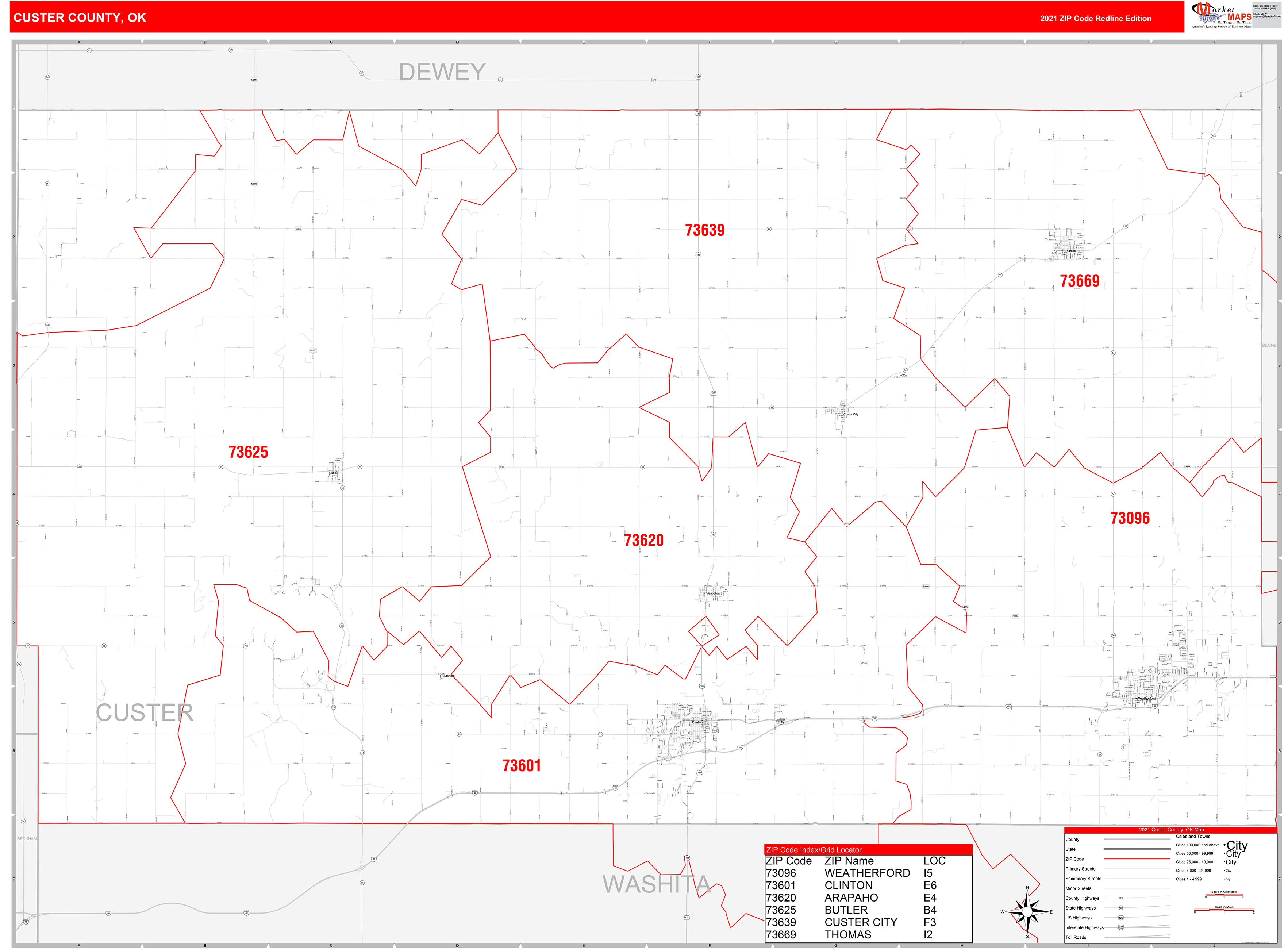Expand the ZIP Code Index/Grid Locator header
This screenshot has width=1288, height=949.
pyautogui.click(x=814, y=850)
